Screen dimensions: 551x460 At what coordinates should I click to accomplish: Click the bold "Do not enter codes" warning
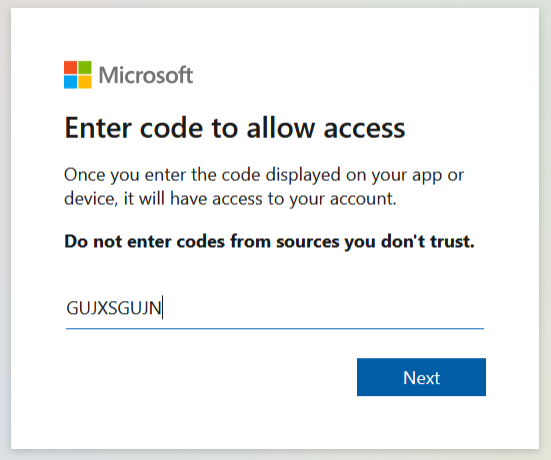270,241
